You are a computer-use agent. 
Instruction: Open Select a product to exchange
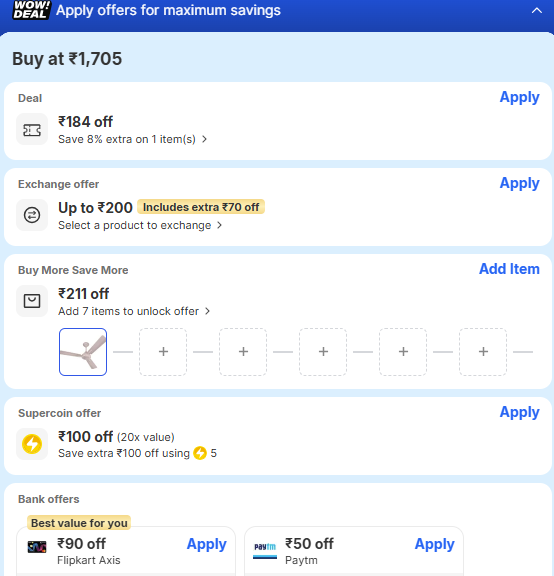point(140,225)
